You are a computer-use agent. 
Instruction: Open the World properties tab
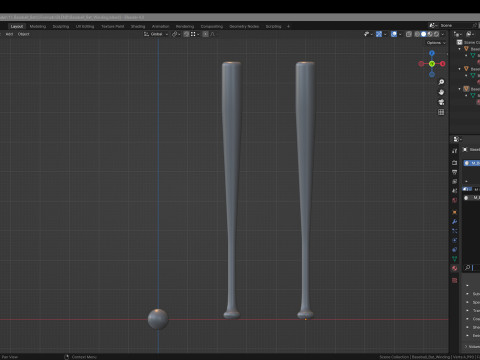[455, 200]
